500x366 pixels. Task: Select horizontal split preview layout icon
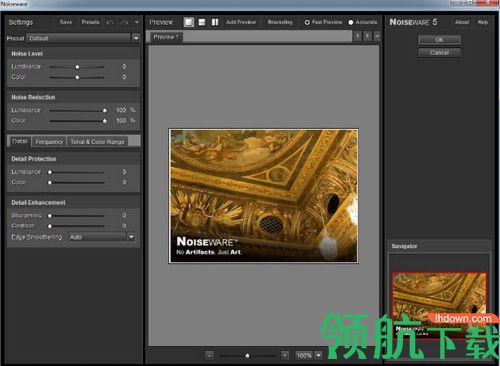[x=202, y=22]
